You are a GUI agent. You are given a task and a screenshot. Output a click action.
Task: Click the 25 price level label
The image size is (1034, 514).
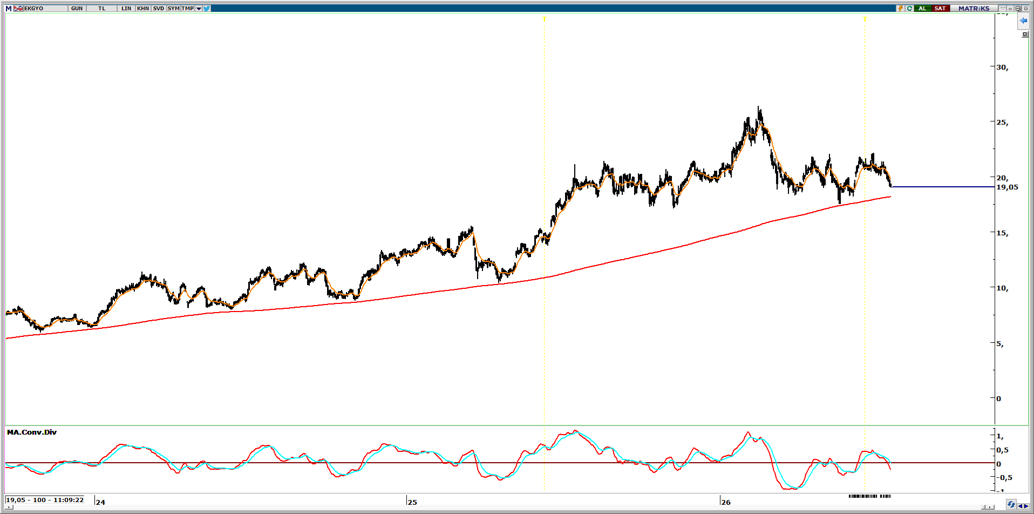click(1002, 123)
